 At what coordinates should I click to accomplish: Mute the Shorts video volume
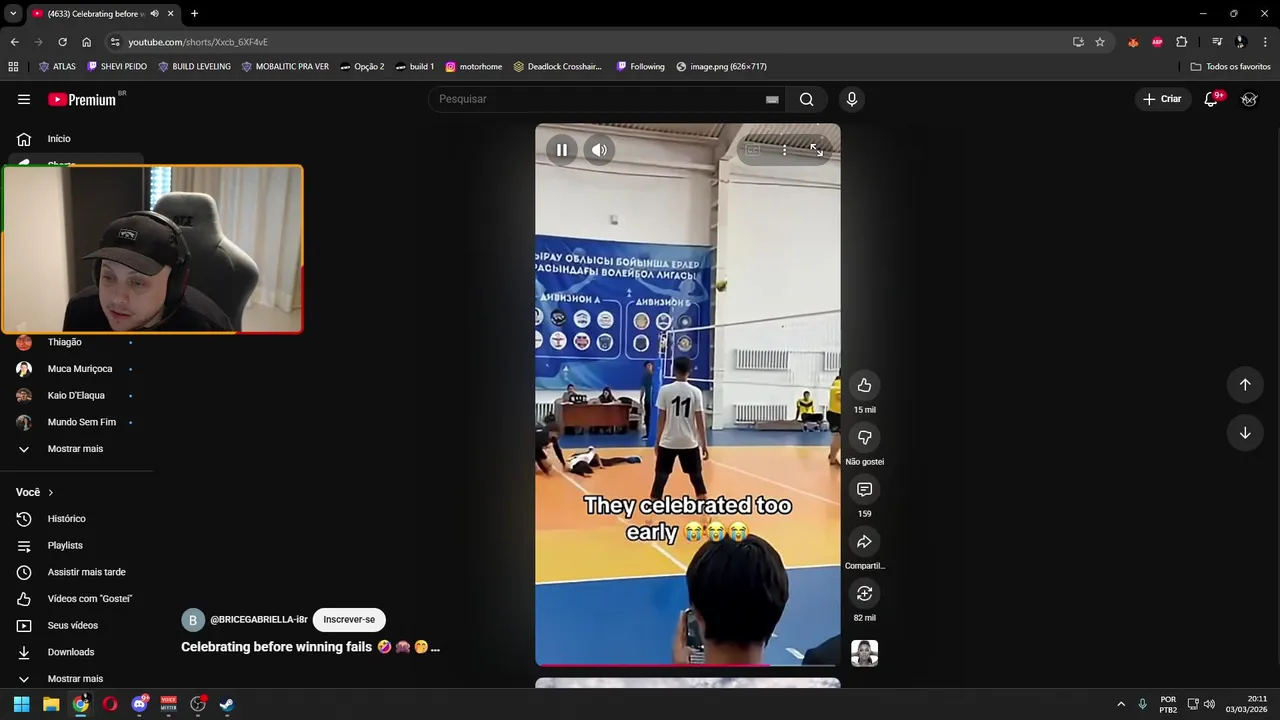click(x=599, y=150)
